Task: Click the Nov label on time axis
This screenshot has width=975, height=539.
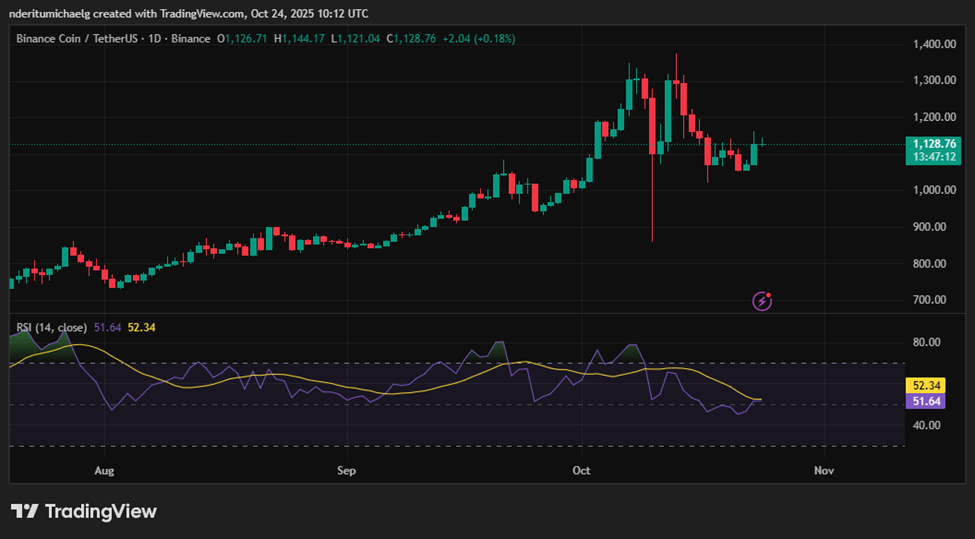Action: point(824,469)
